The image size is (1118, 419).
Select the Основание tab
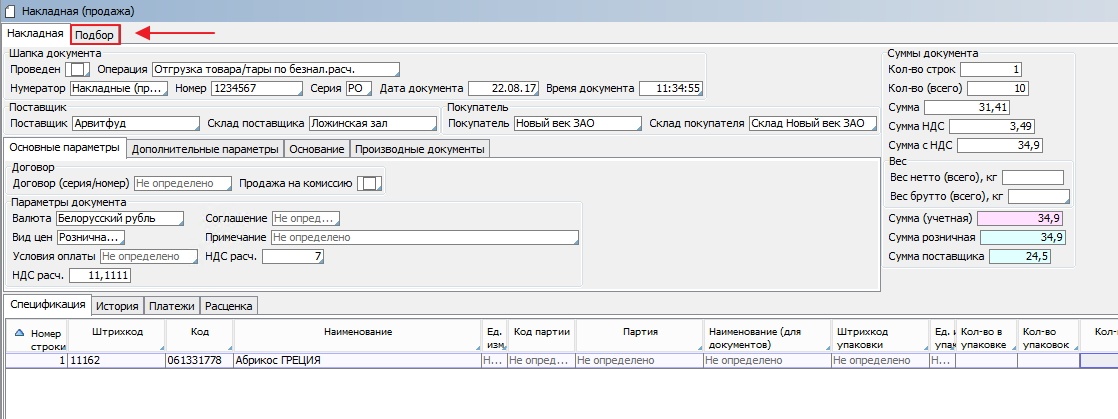318,149
